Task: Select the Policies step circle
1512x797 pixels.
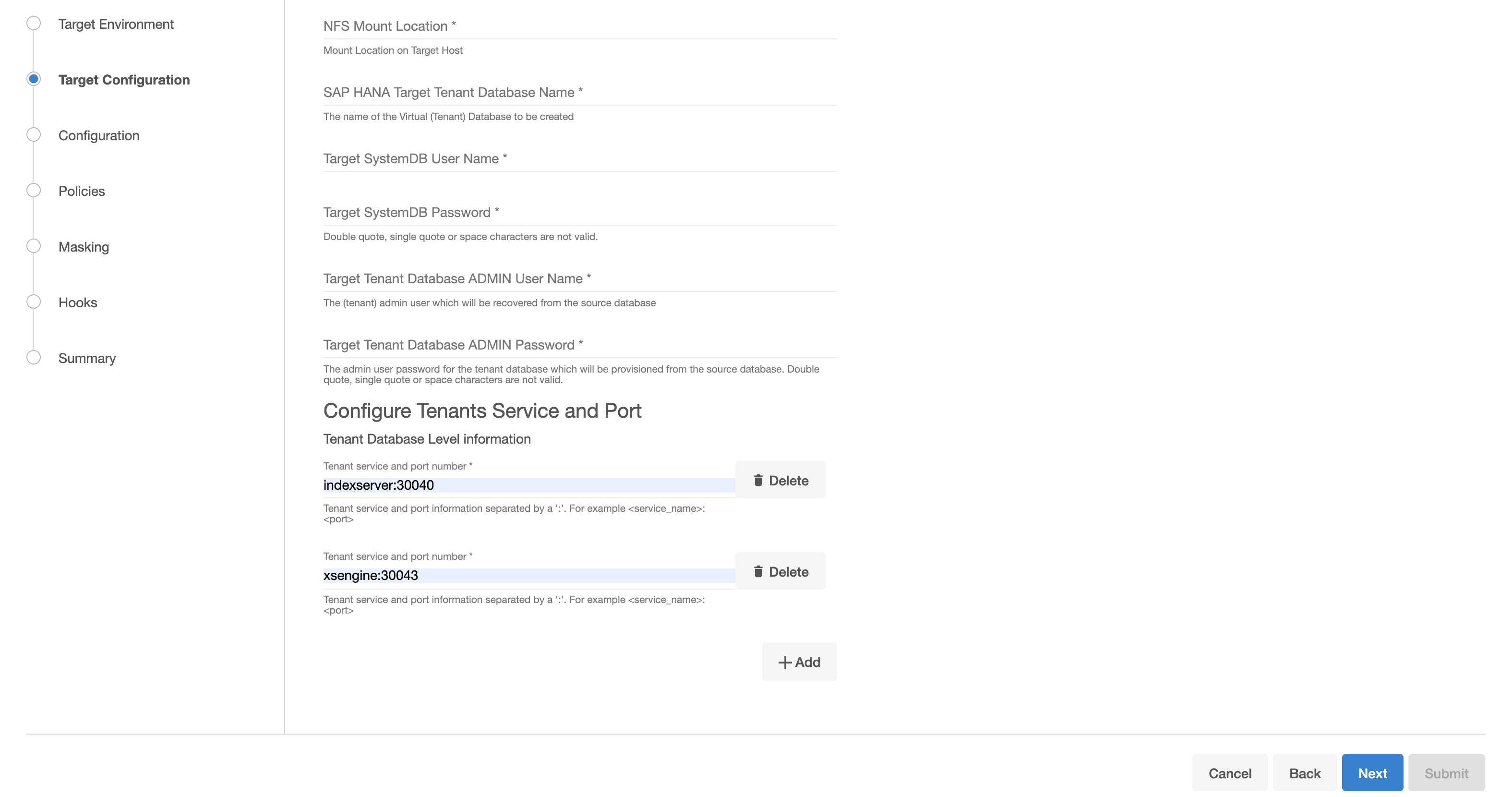Action: [x=34, y=191]
